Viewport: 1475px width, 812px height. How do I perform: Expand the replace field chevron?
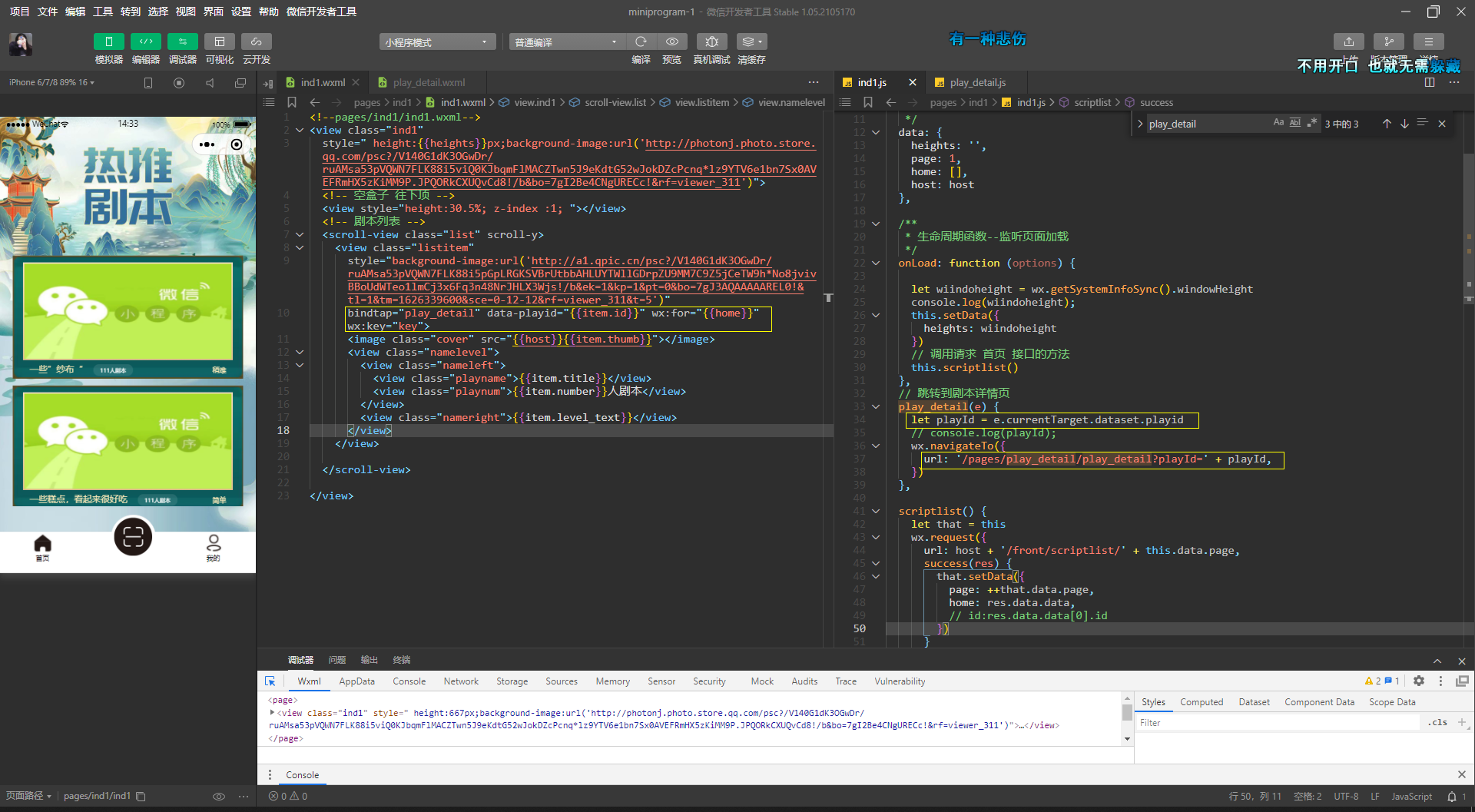tap(1139, 124)
